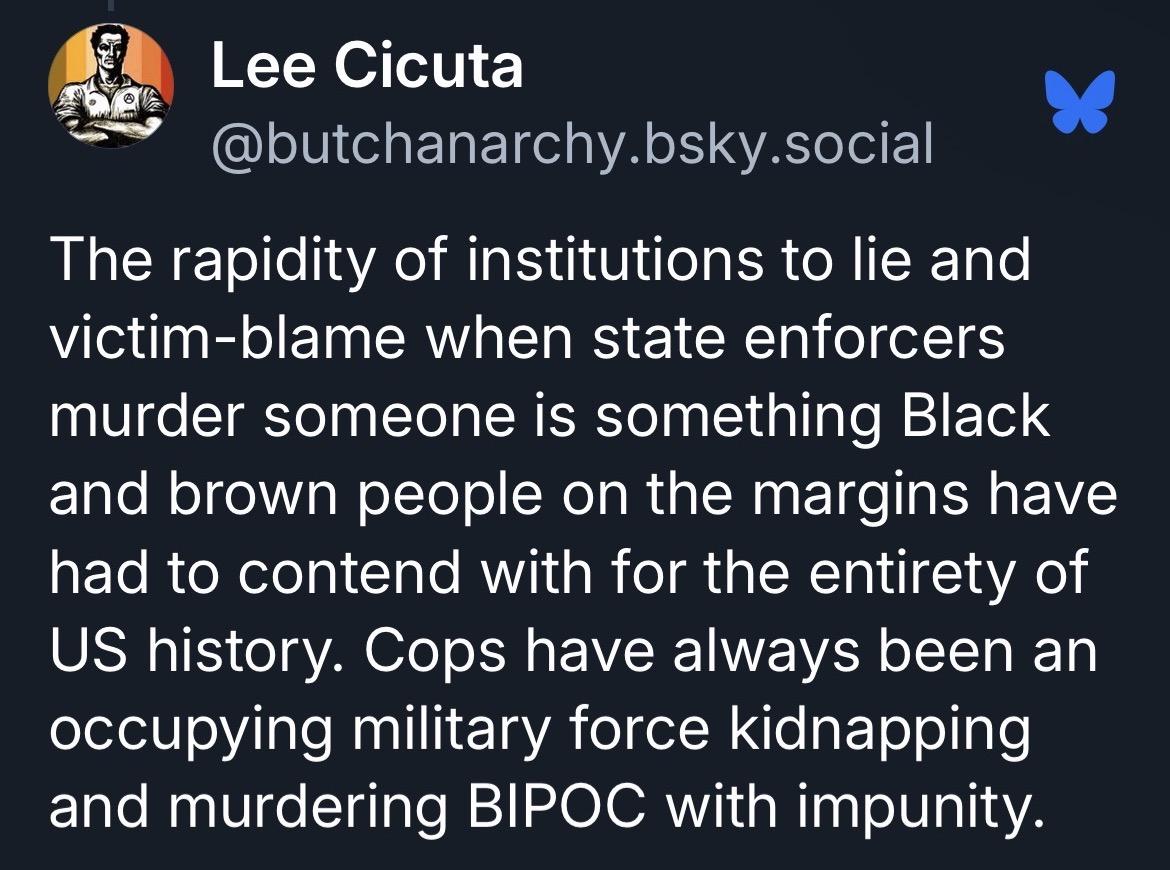The height and width of the screenshot is (870, 1170).
Task: Open the @butchanarchy.bsky.social handle link
Action: click(x=572, y=144)
